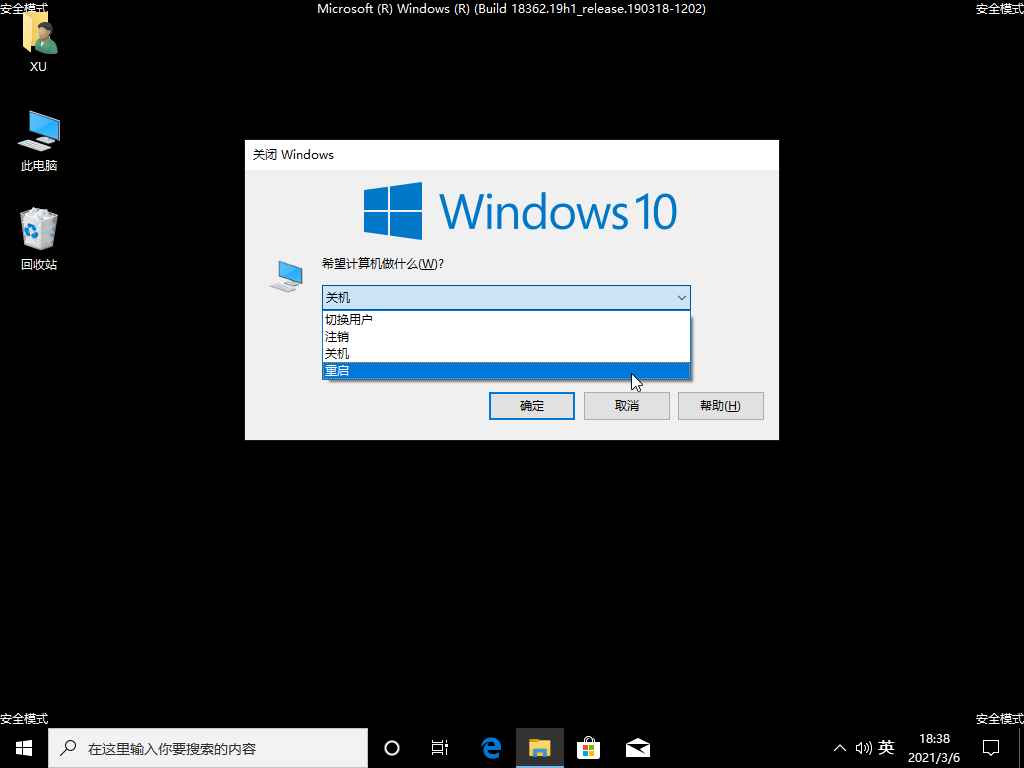Click the 确定 button
Image resolution: width=1024 pixels, height=768 pixels.
coord(531,405)
